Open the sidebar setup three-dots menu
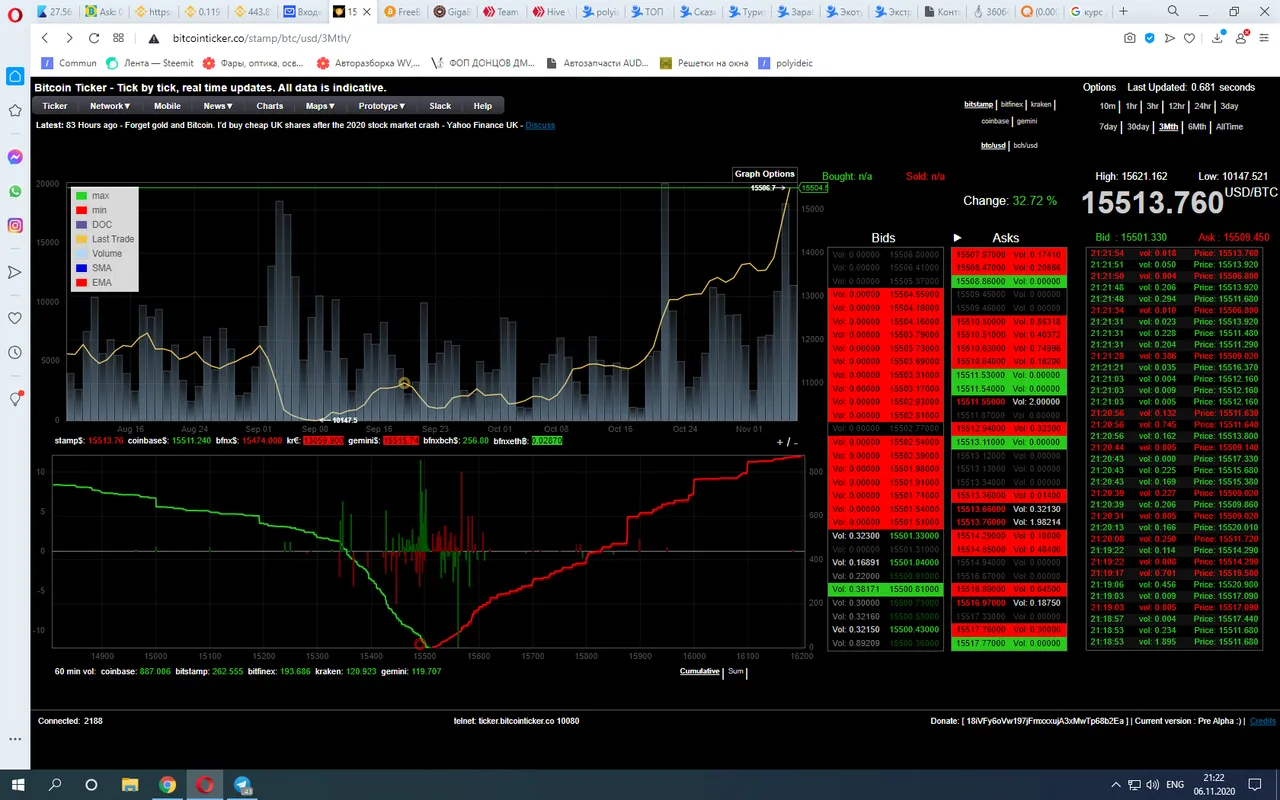Screen dimensions: 1280x800 tap(15, 739)
